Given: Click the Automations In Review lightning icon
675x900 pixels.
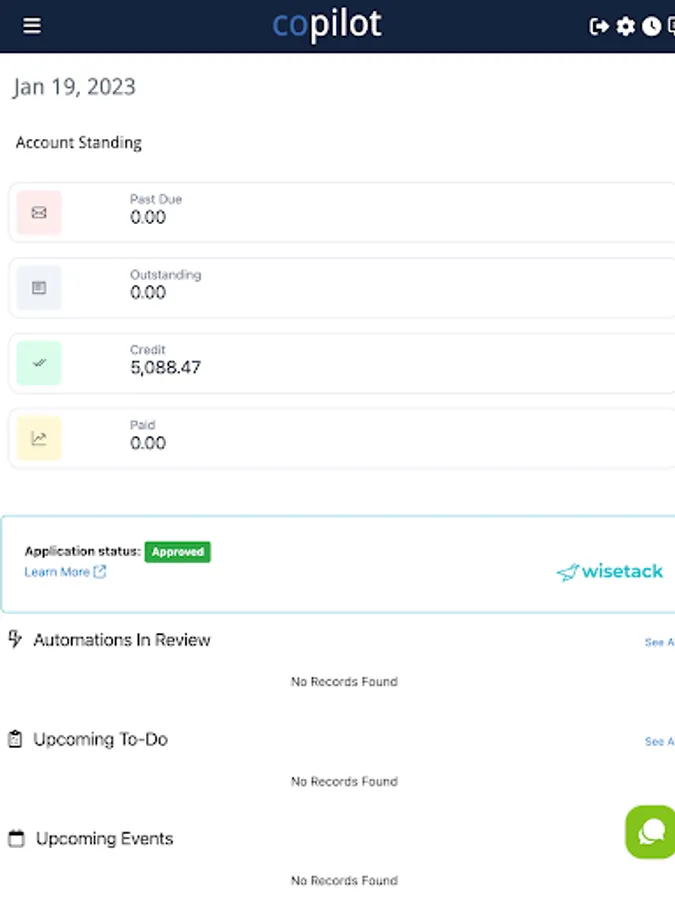Looking at the screenshot, I should [14, 639].
